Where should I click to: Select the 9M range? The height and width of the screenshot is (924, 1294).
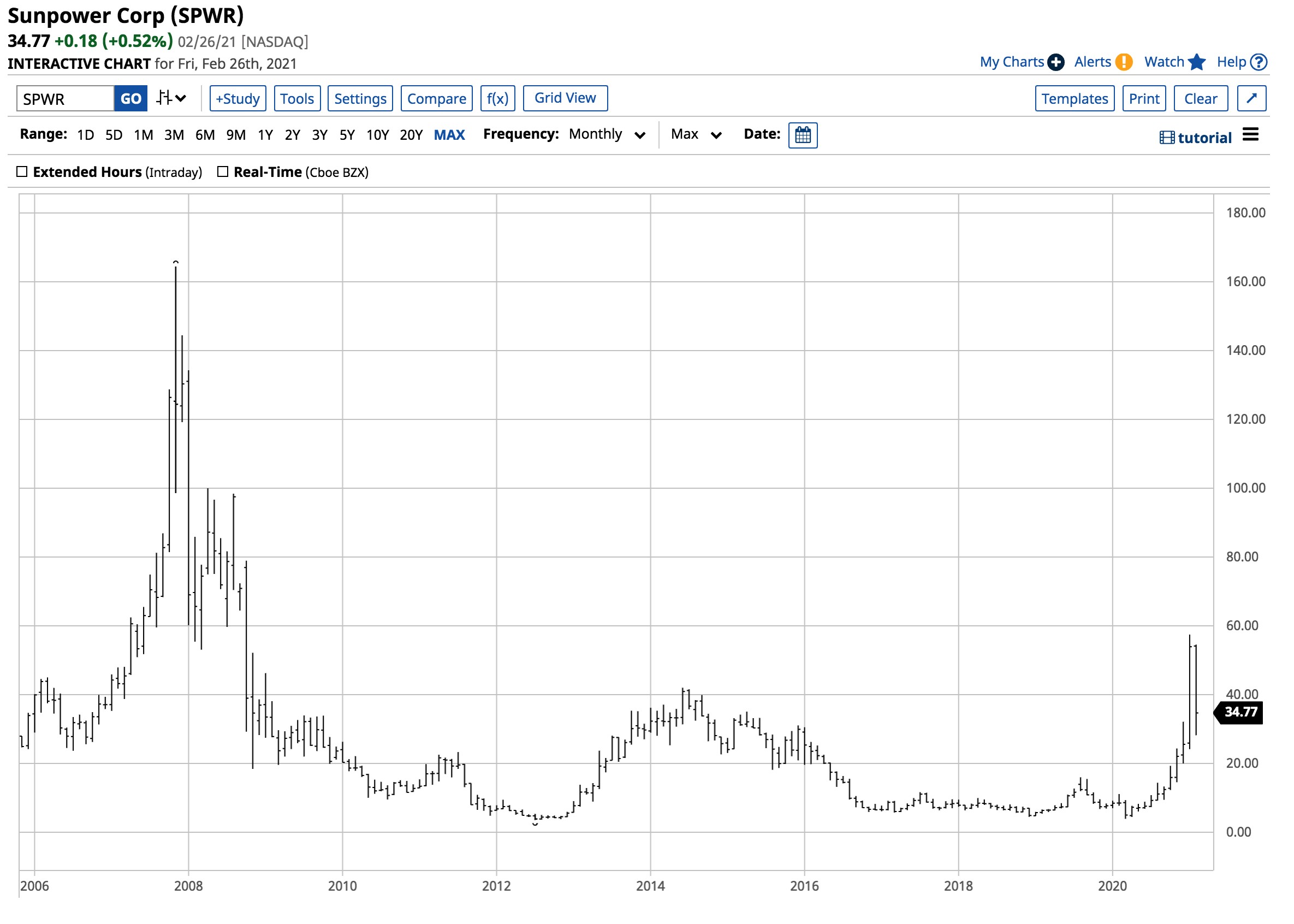235,135
